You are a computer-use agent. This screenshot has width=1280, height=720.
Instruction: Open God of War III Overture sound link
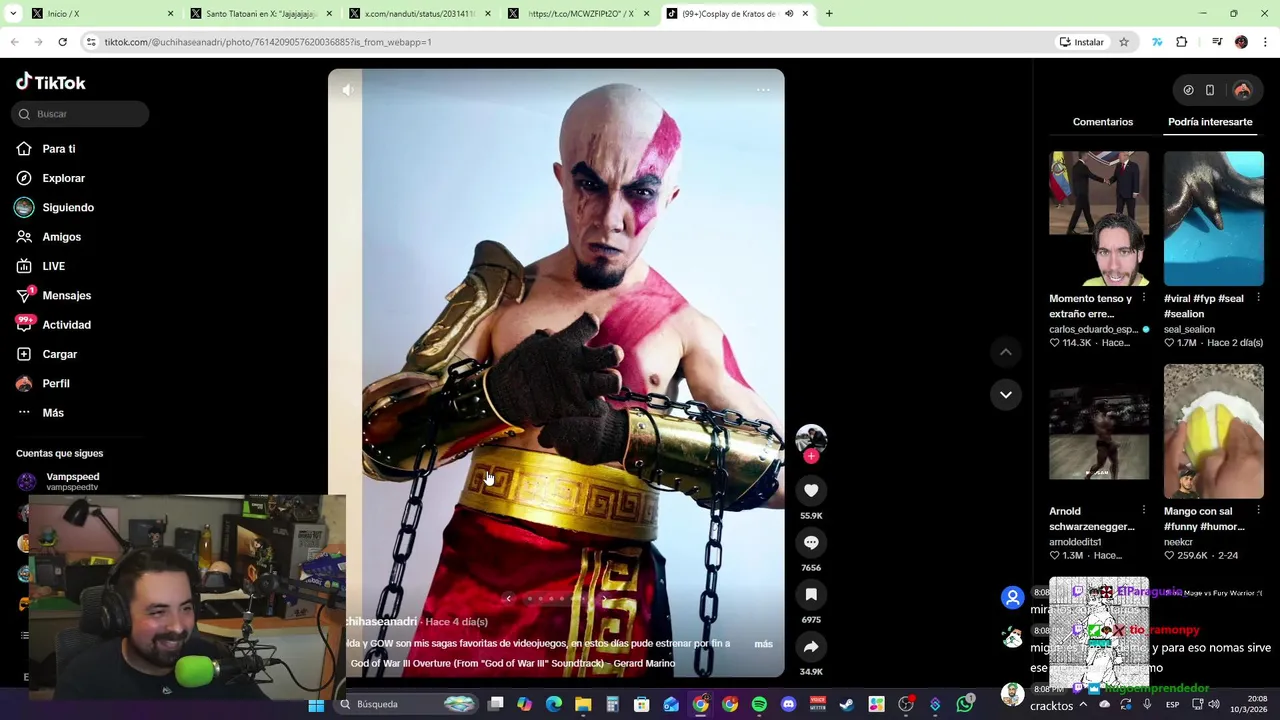point(513,663)
